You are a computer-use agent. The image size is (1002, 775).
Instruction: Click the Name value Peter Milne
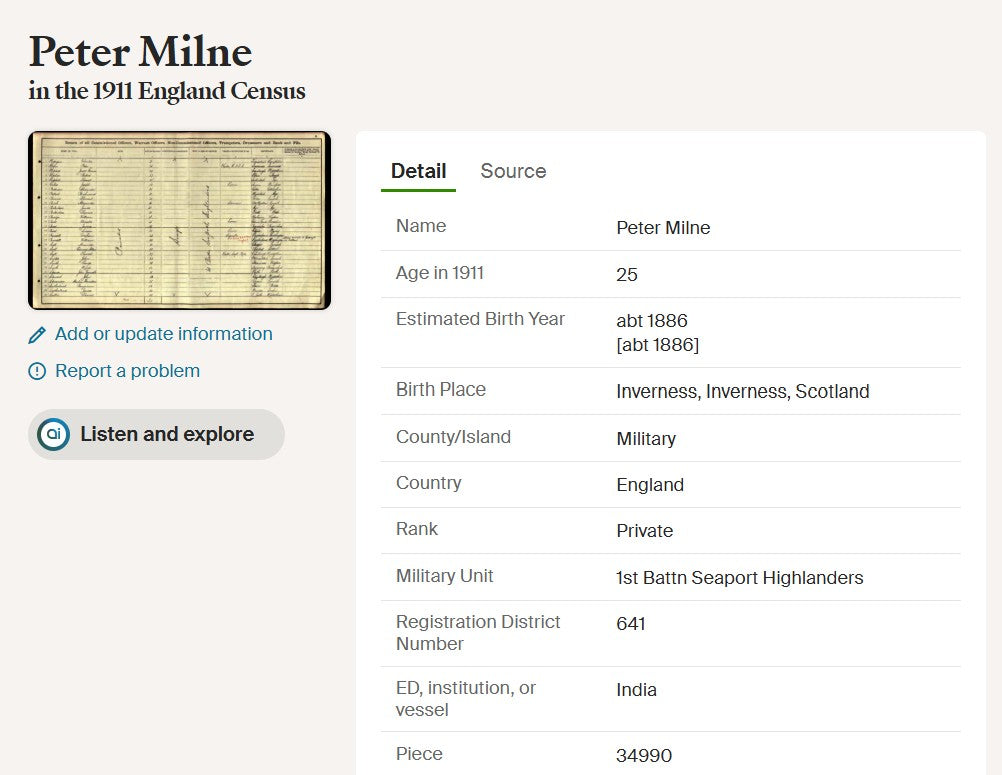tap(663, 227)
